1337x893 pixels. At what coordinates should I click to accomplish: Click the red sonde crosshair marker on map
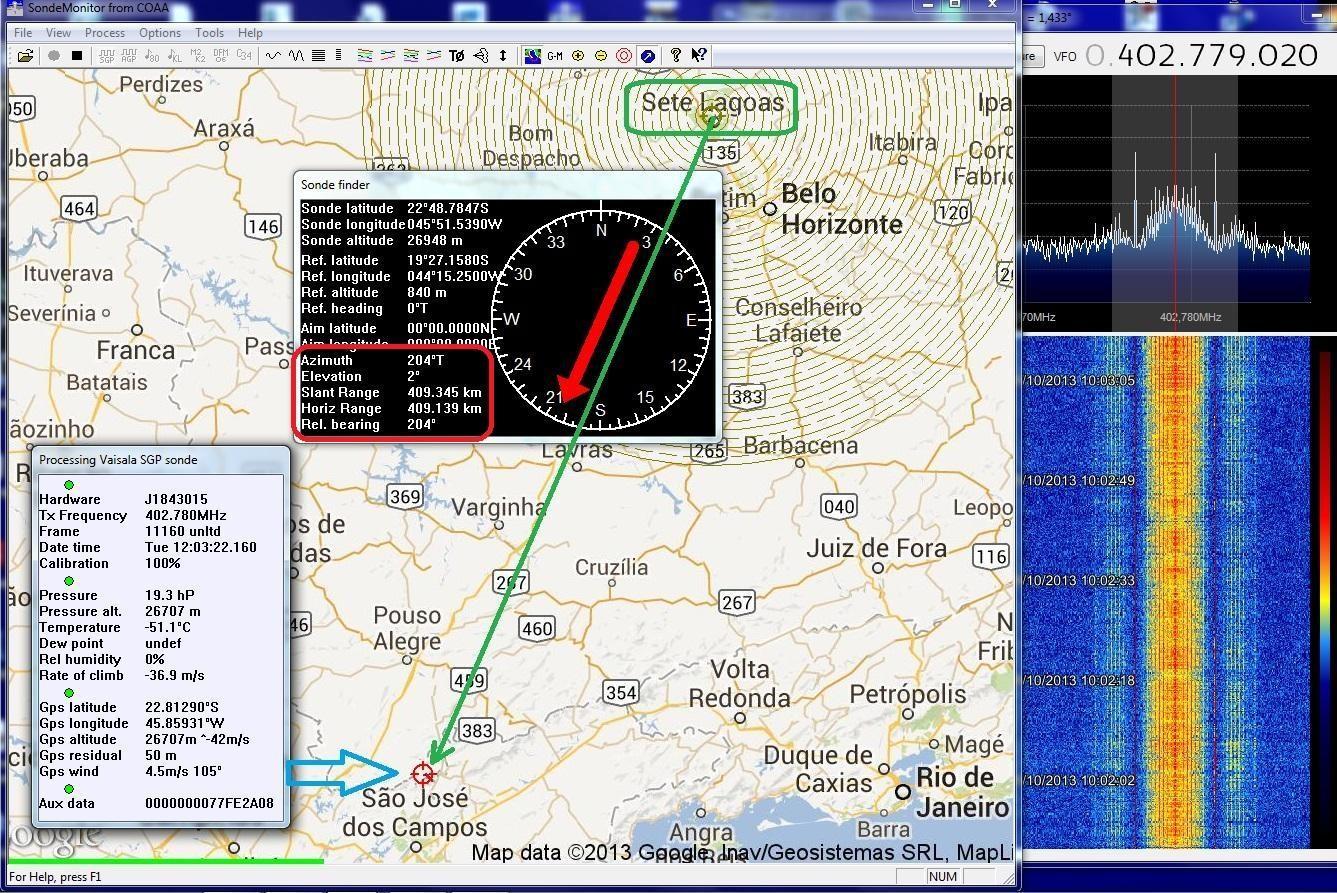pos(423,773)
